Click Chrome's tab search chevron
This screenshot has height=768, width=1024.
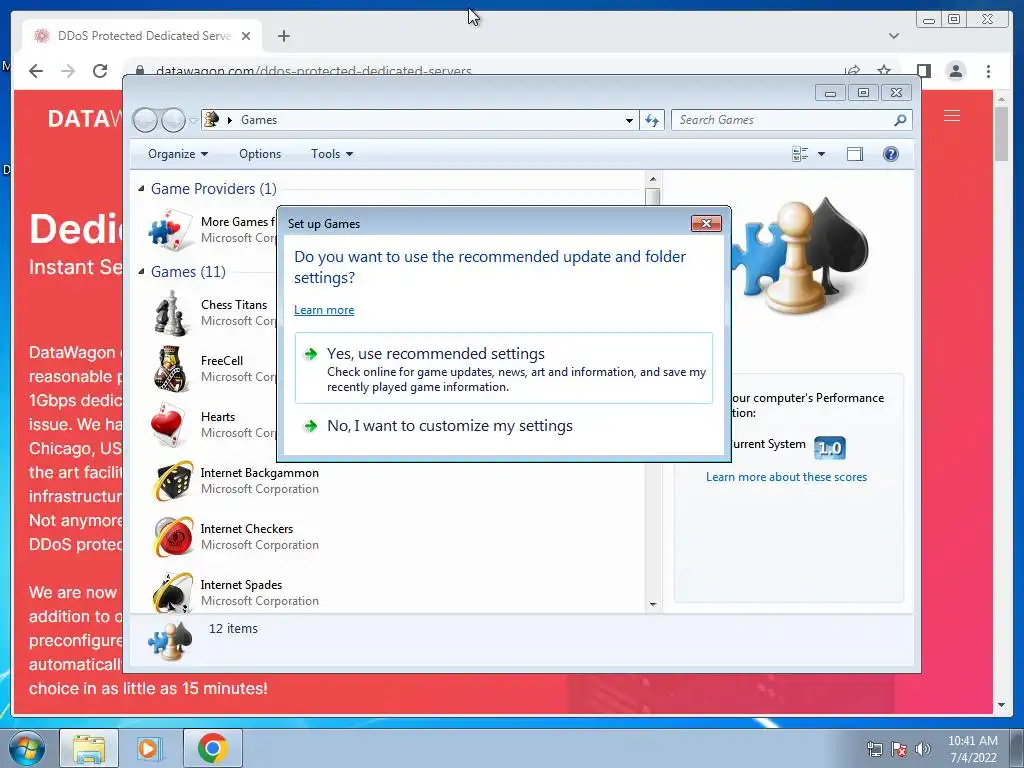[x=893, y=36]
